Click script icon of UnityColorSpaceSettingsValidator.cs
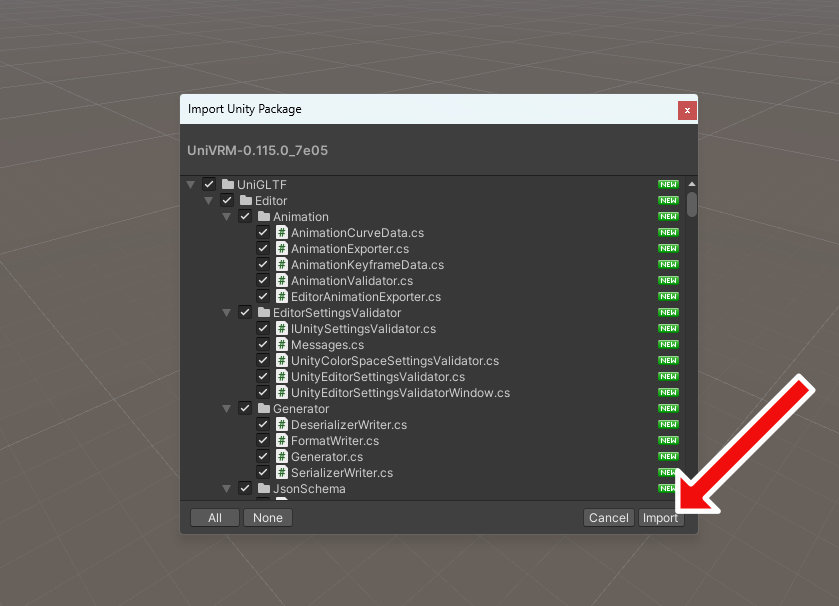Screen dimensions: 839x606 click(282, 360)
